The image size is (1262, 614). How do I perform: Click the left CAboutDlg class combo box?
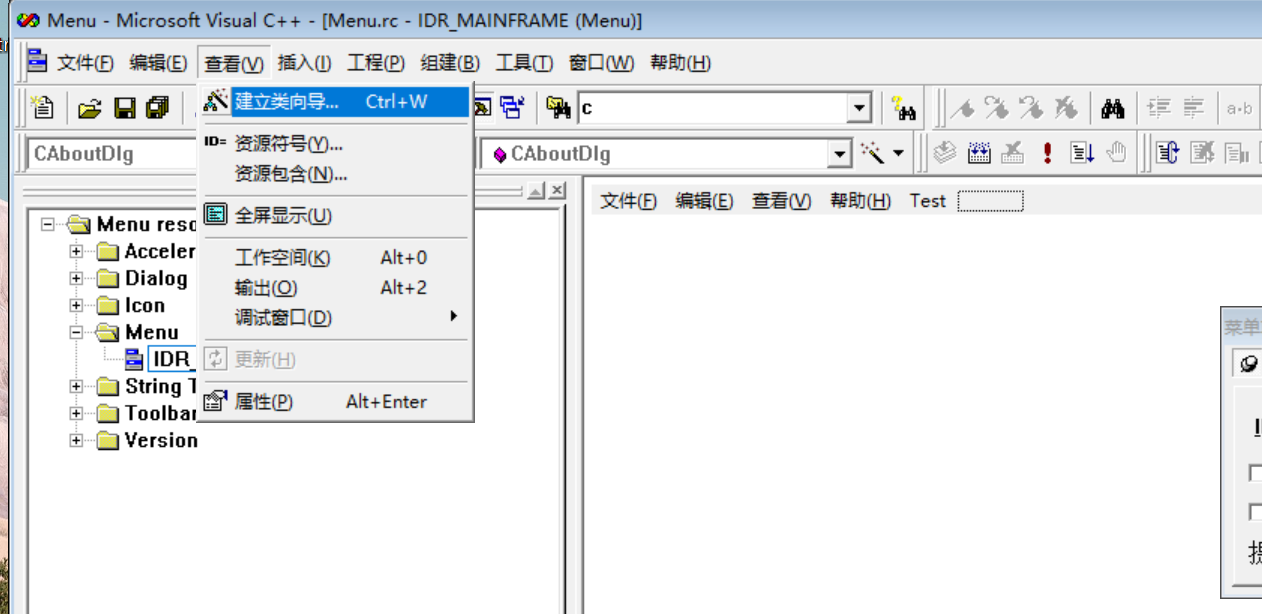coord(113,154)
